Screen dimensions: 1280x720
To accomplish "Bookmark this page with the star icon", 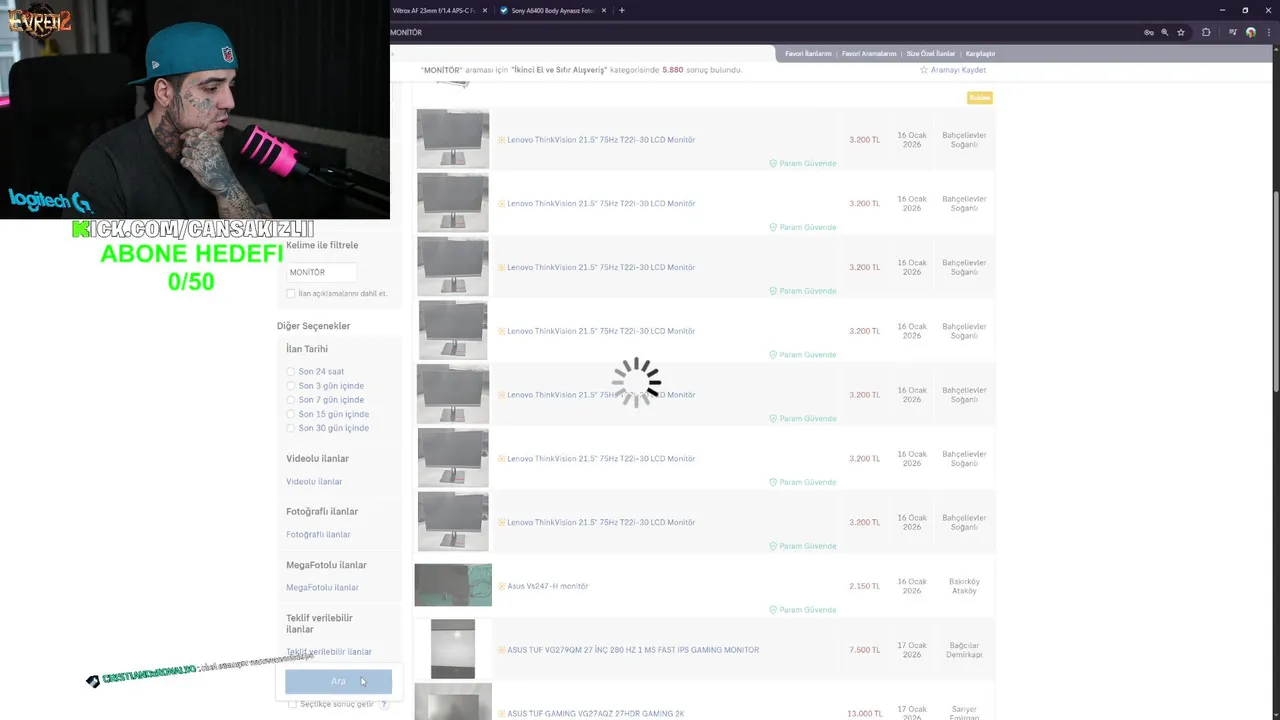I will click(x=1181, y=32).
